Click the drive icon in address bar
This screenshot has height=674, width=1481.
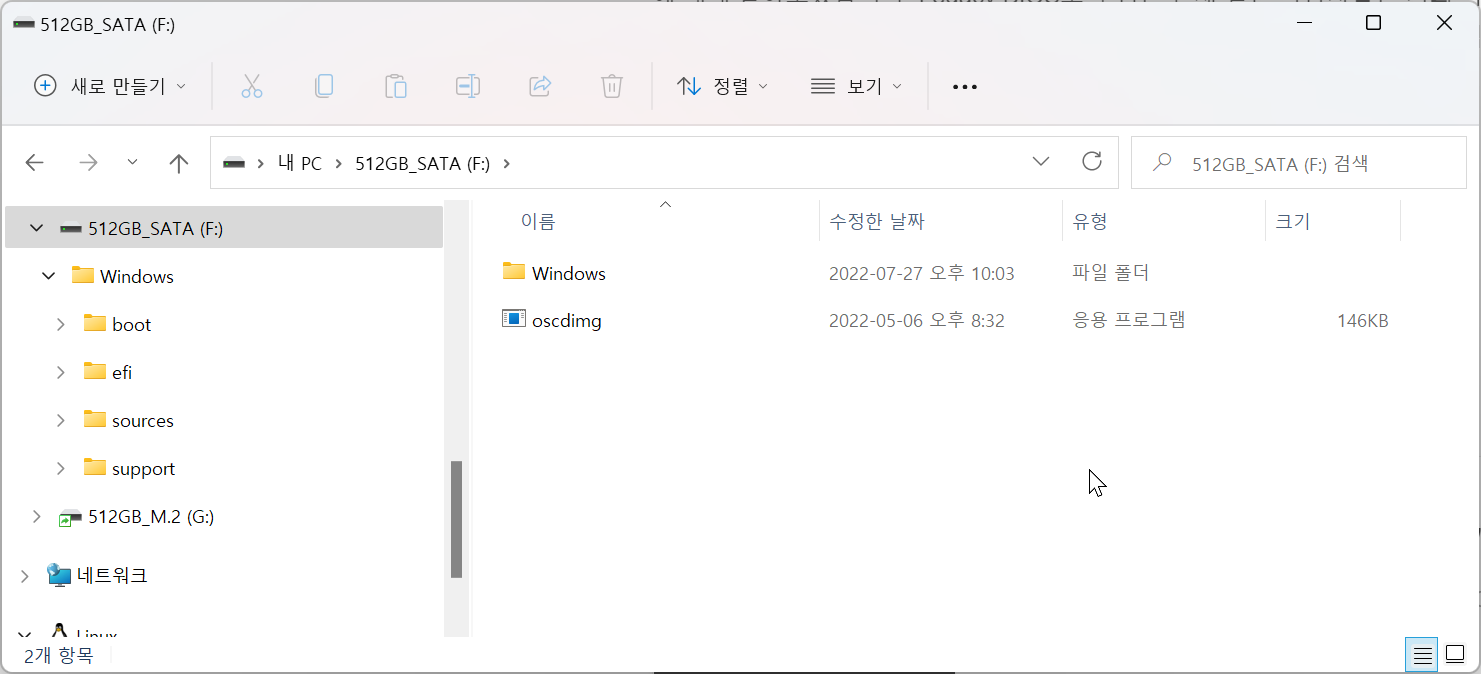[x=234, y=163]
